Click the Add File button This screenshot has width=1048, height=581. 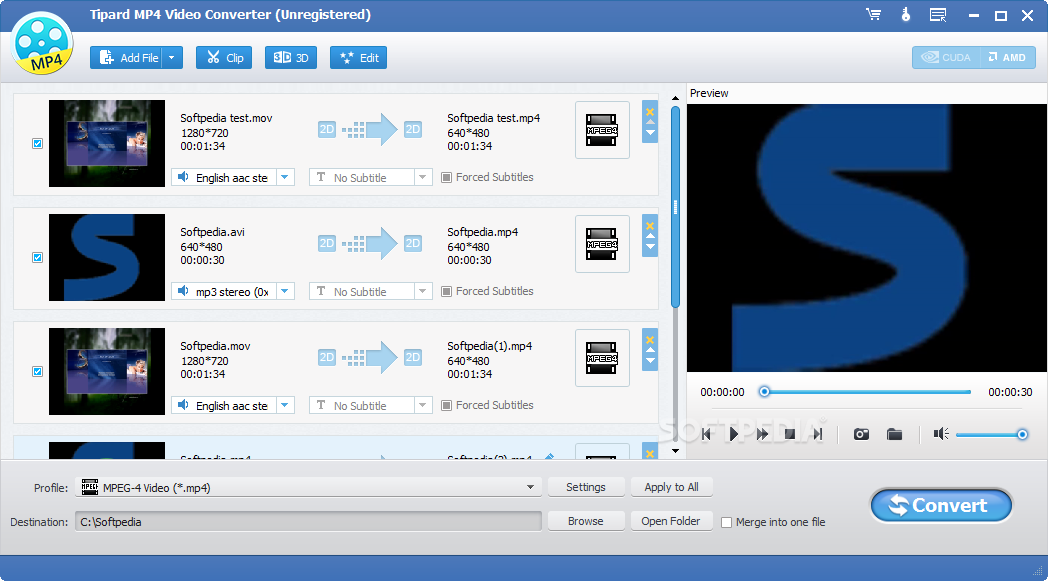tap(128, 57)
